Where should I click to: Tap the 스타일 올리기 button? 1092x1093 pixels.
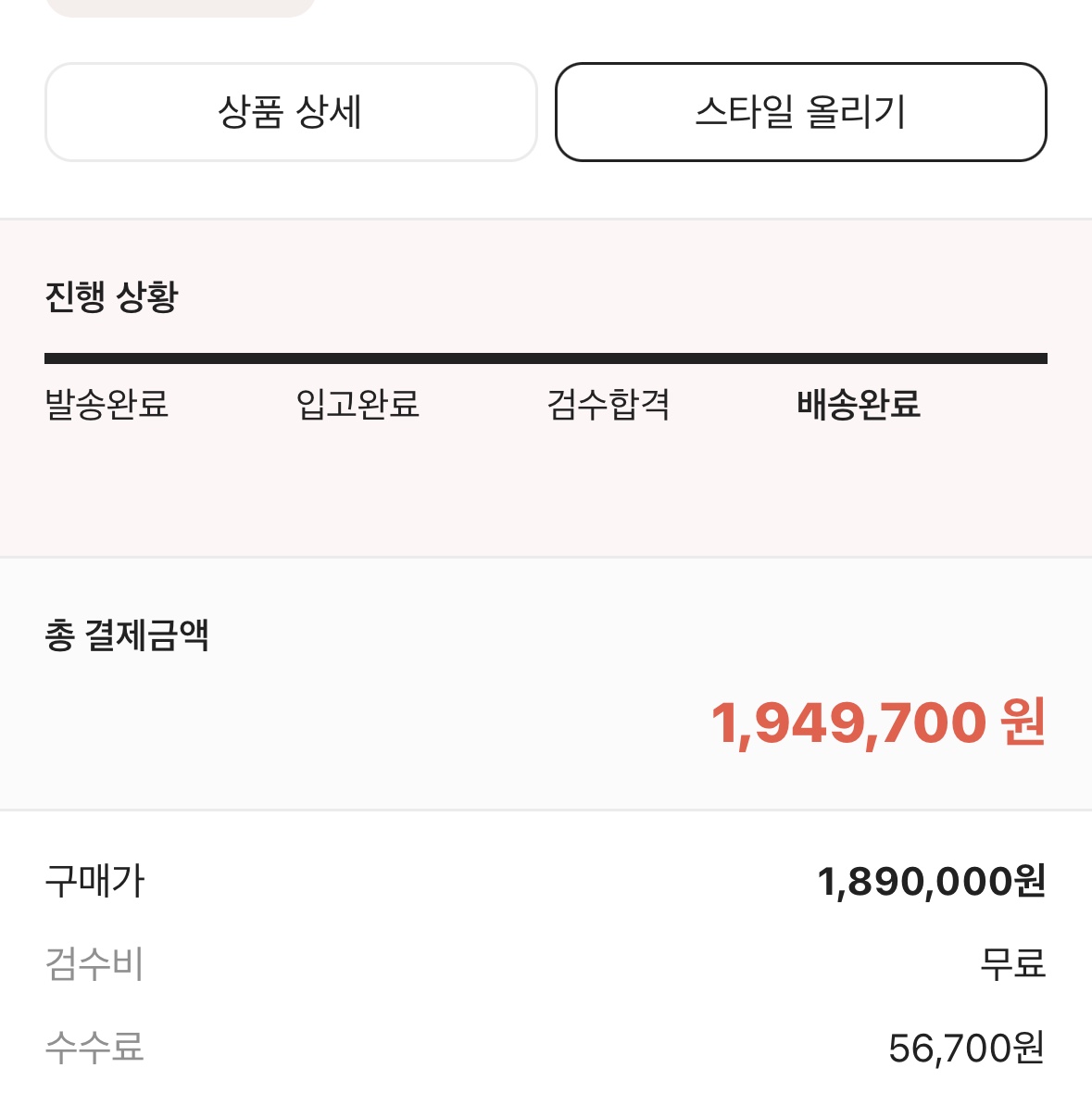[800, 111]
